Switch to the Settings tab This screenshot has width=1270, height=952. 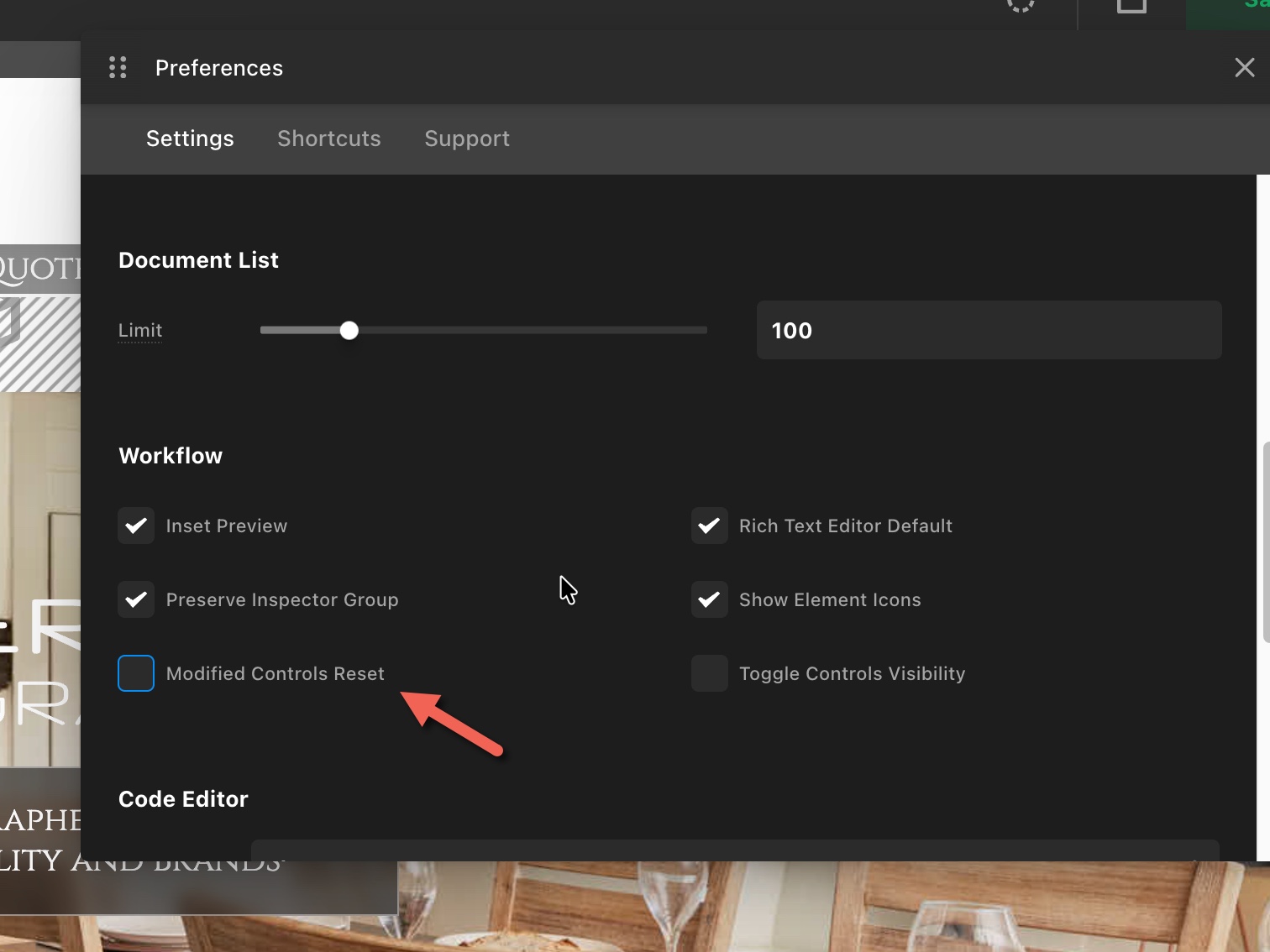190,139
